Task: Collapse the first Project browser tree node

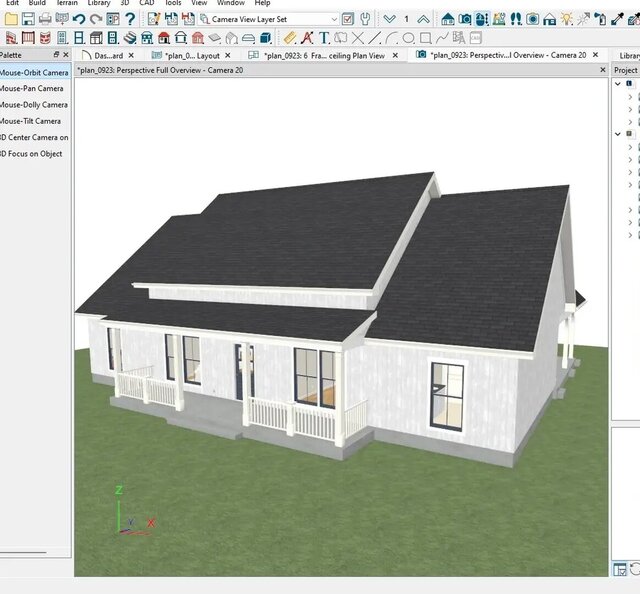Action: 618,84
